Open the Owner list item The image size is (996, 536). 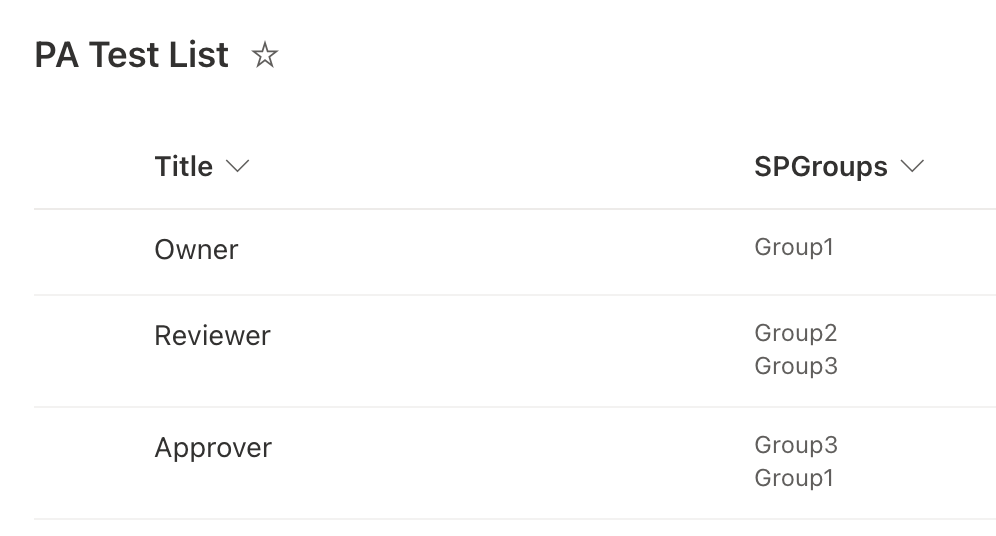pos(196,249)
